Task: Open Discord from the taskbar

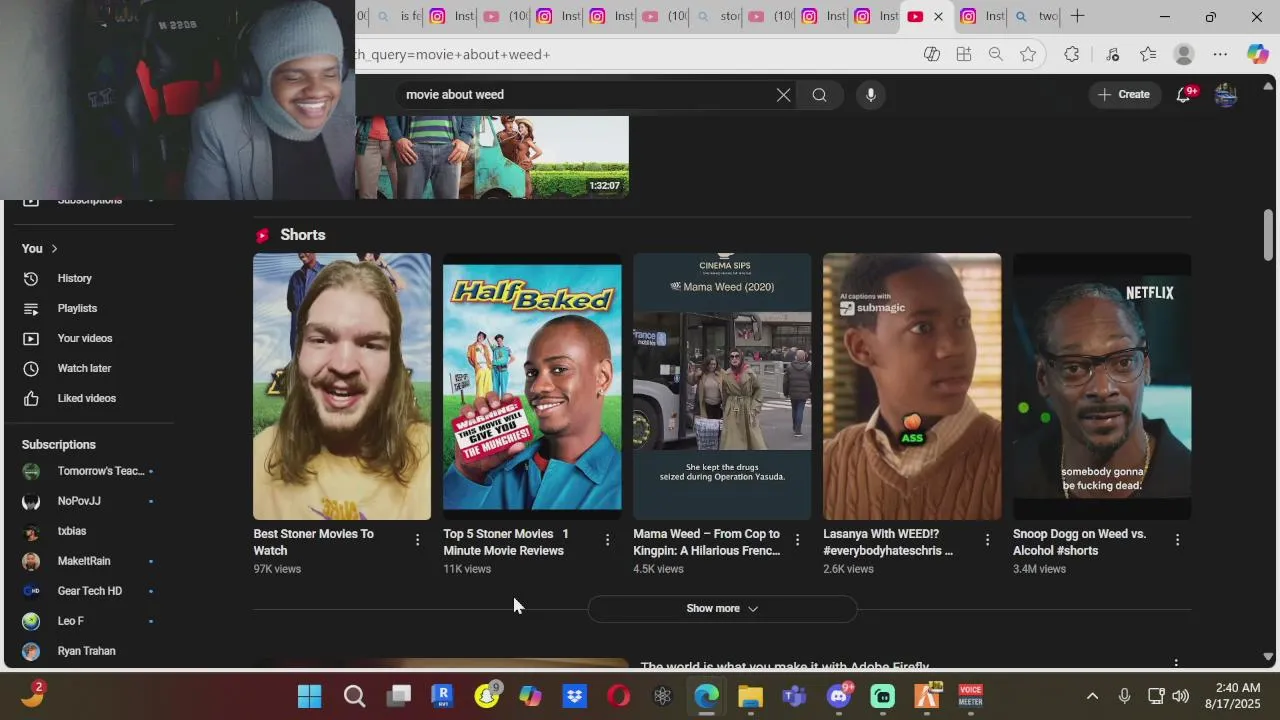Action: point(839,696)
